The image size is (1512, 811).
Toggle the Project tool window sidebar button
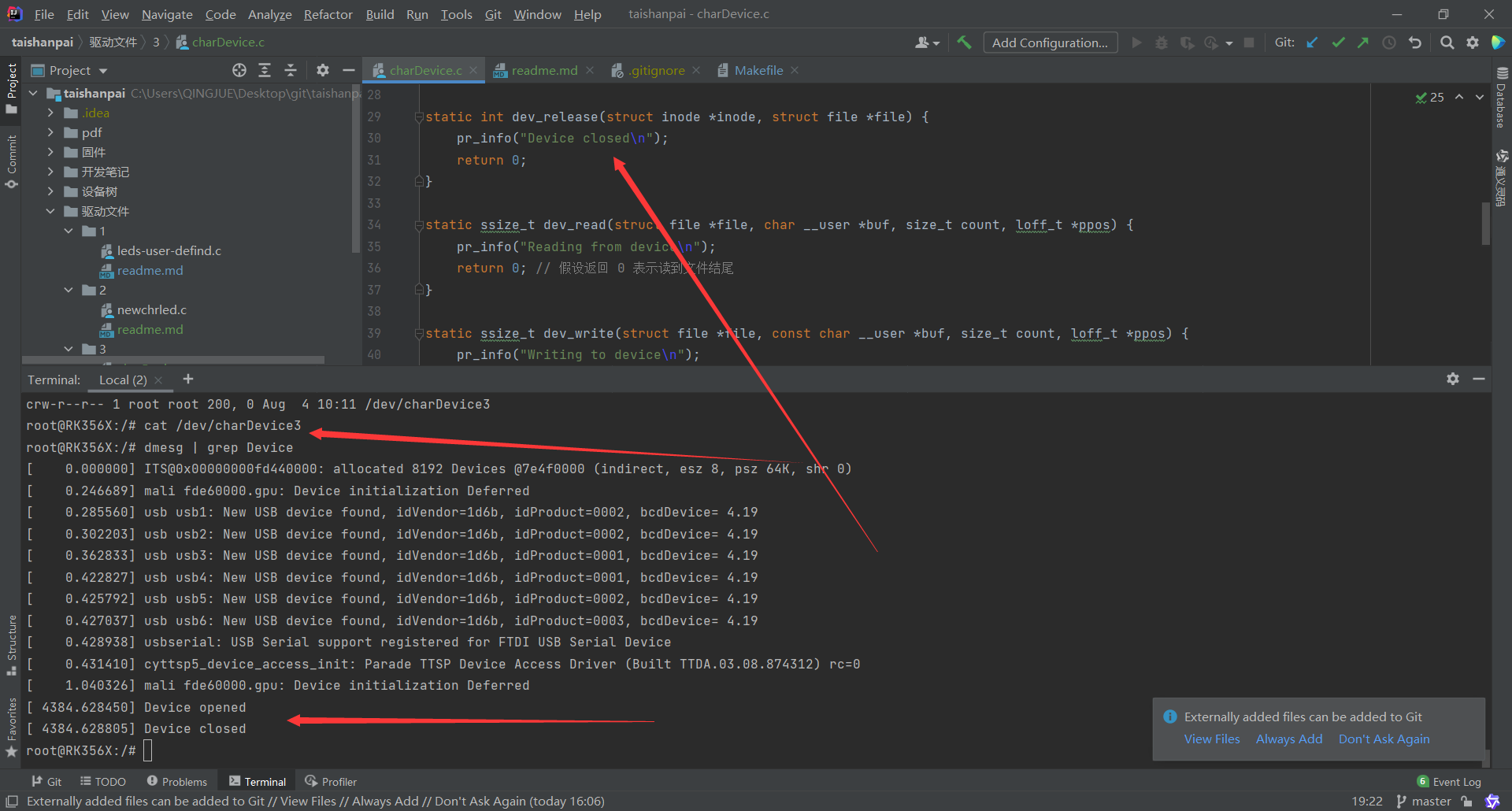click(12, 87)
